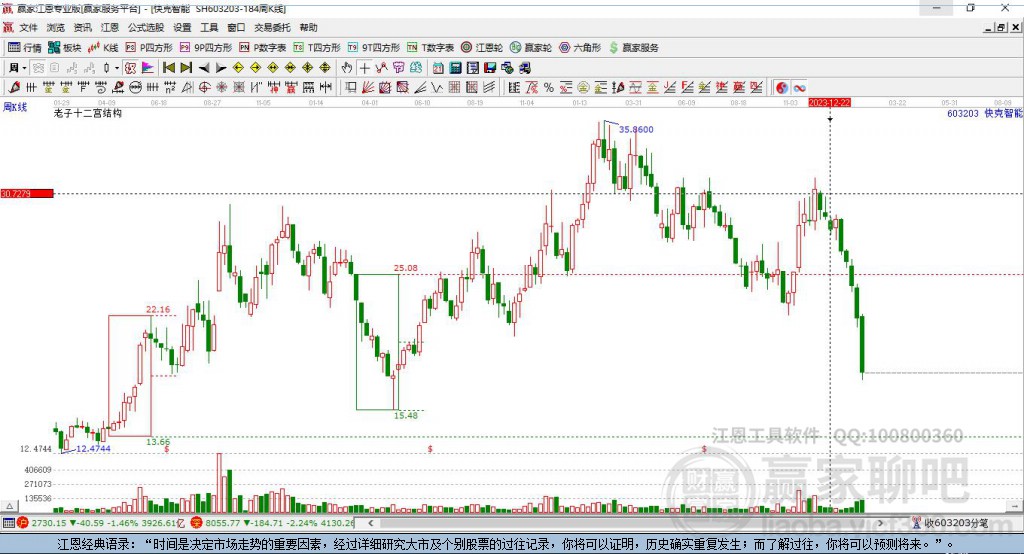Open the T四方形 tool
The width and height of the screenshot is (1024, 554).
[x=317, y=48]
